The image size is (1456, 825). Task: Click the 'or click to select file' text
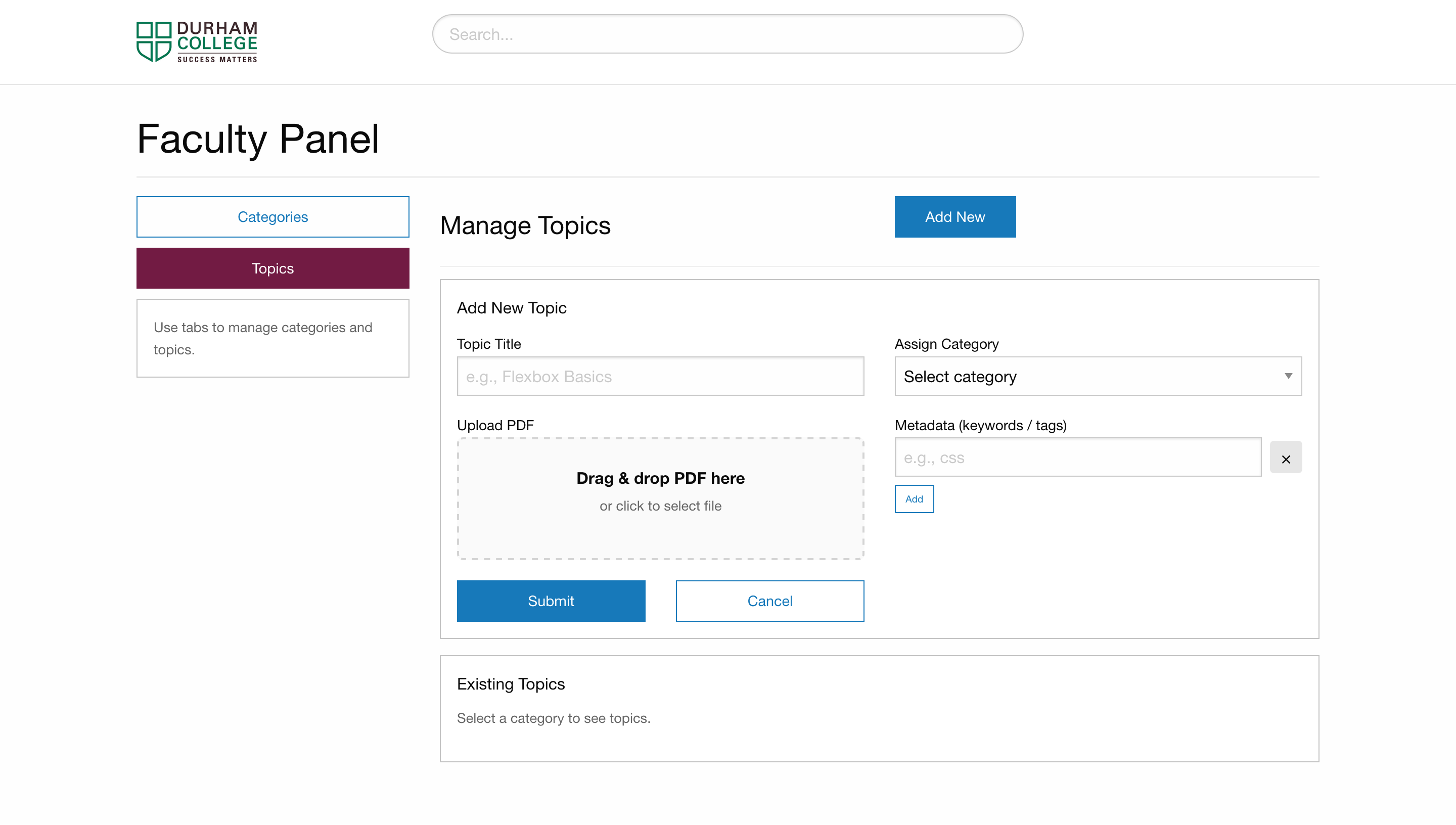pos(660,506)
